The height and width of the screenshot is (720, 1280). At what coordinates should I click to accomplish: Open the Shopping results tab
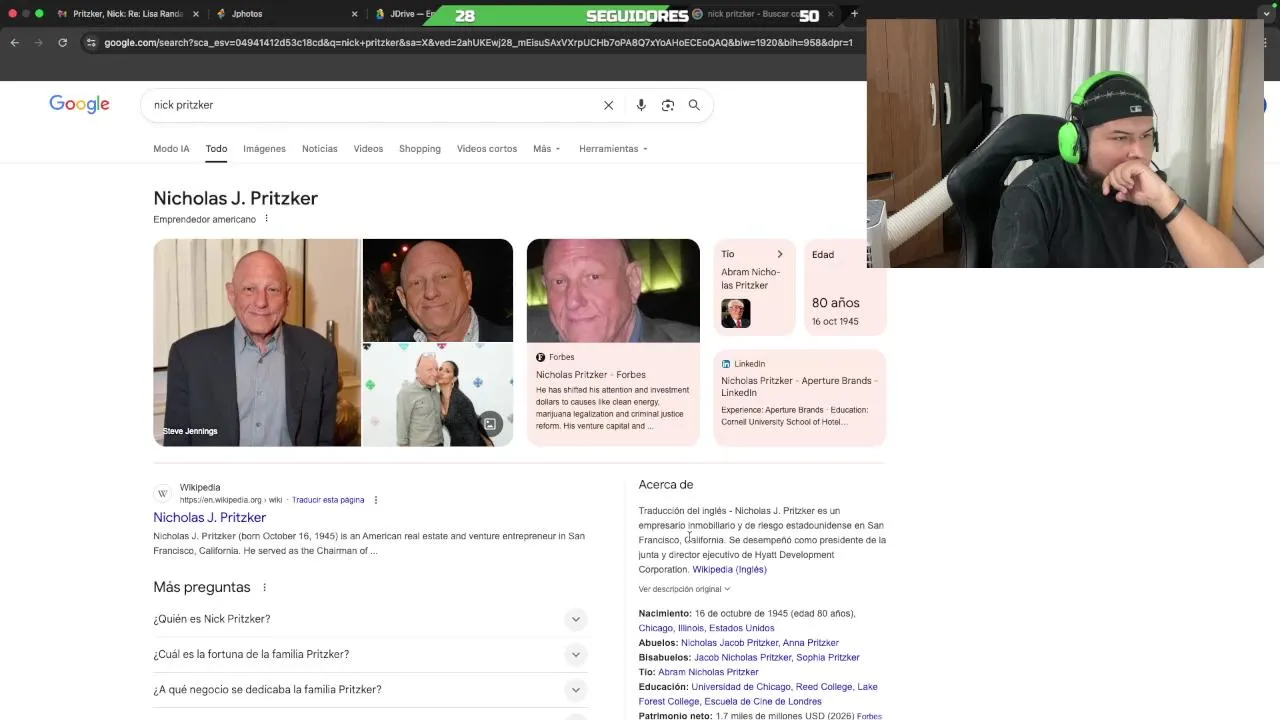[x=419, y=149]
